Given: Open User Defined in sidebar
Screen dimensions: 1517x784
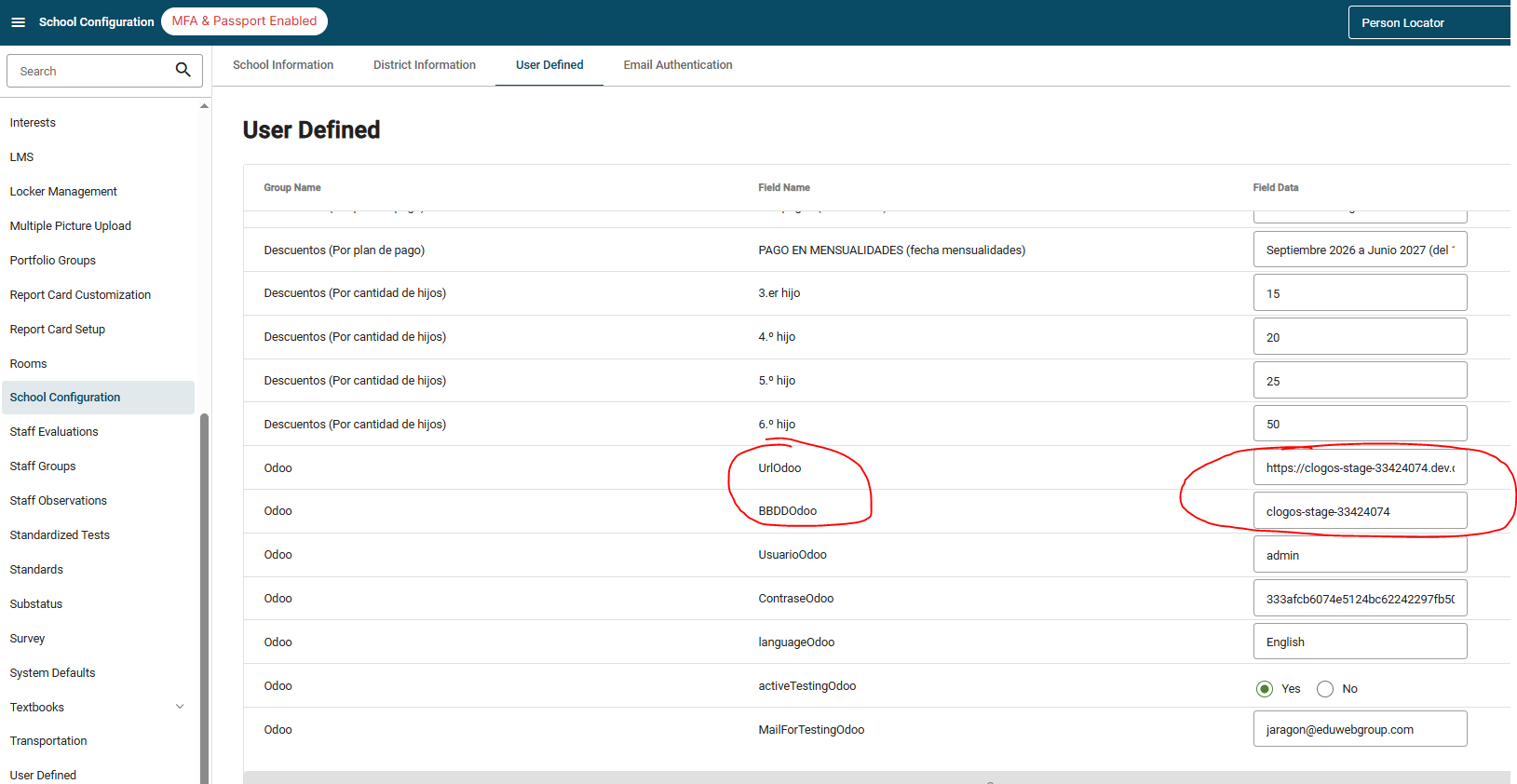Looking at the screenshot, I should coord(43,775).
